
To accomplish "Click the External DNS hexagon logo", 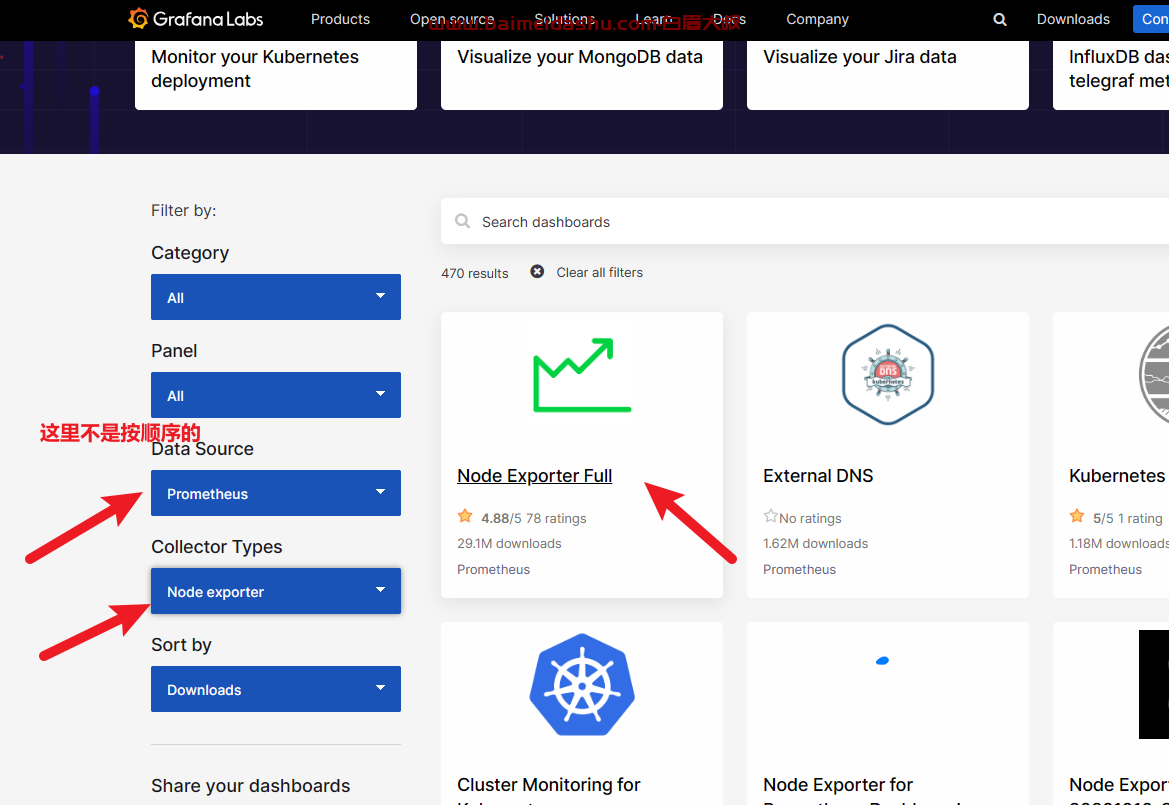I will pyautogui.click(x=888, y=374).
